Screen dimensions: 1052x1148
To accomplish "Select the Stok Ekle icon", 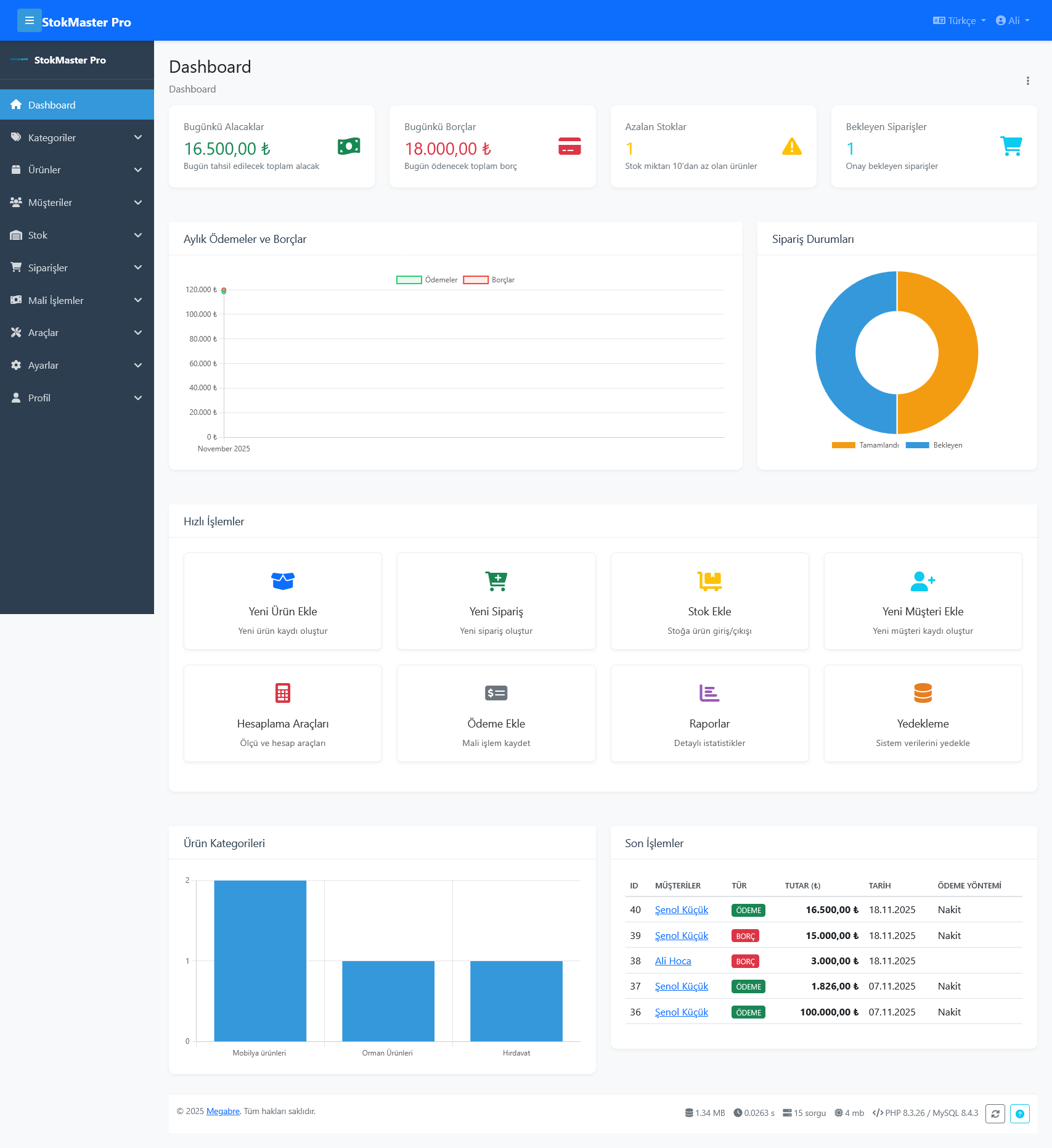I will [709, 580].
